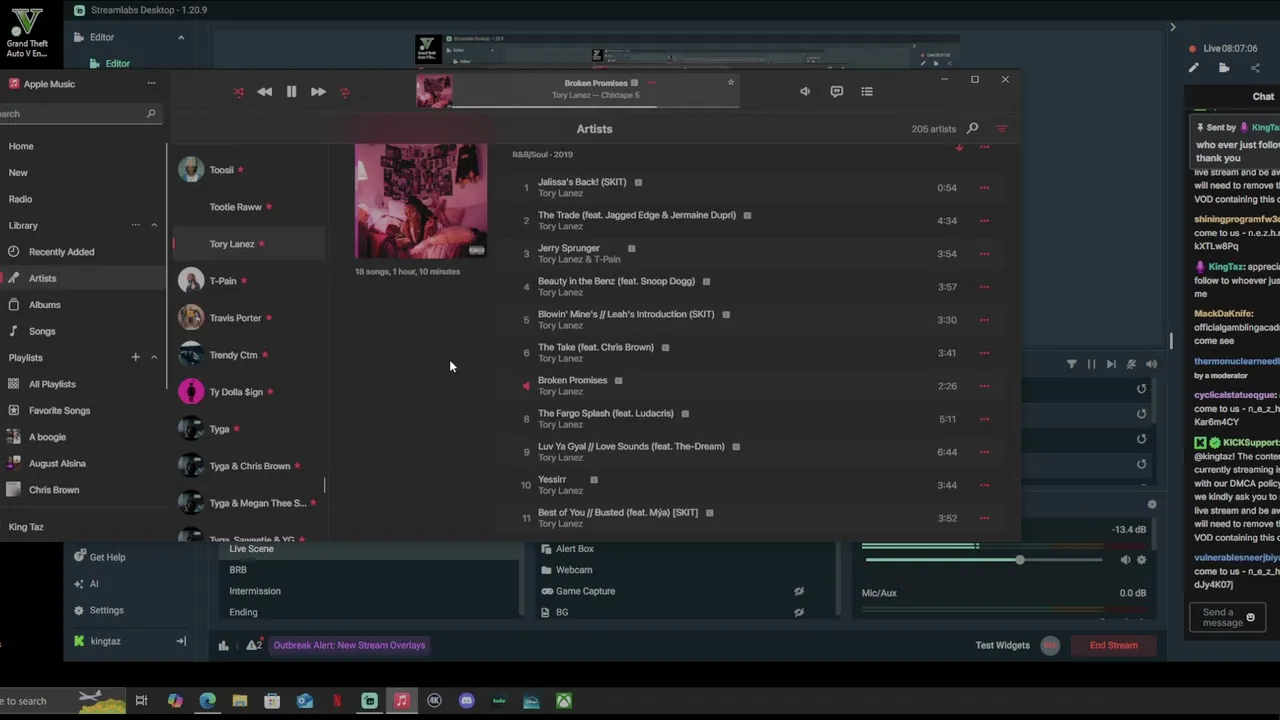Skip to next track in Apple Music
The image size is (1280, 720).
[318, 92]
